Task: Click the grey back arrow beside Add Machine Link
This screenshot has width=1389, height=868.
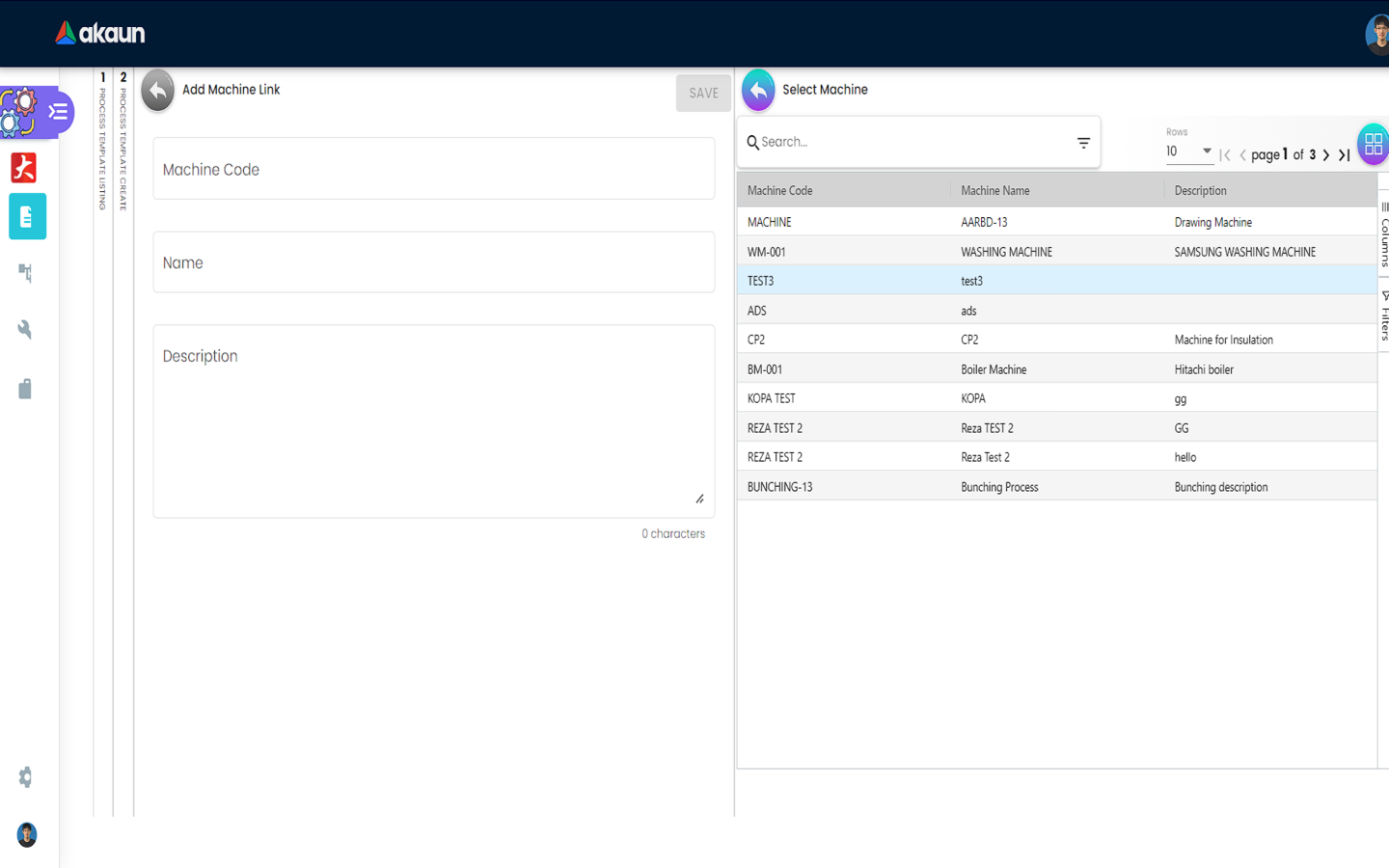Action: 158,91
